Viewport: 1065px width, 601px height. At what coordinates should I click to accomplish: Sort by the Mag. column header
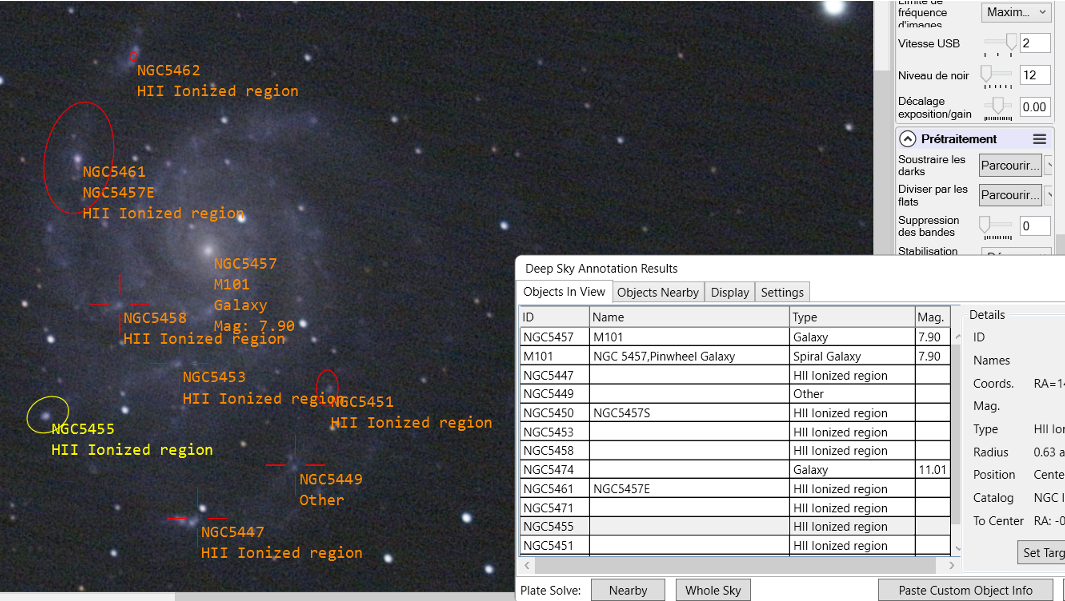pos(932,317)
